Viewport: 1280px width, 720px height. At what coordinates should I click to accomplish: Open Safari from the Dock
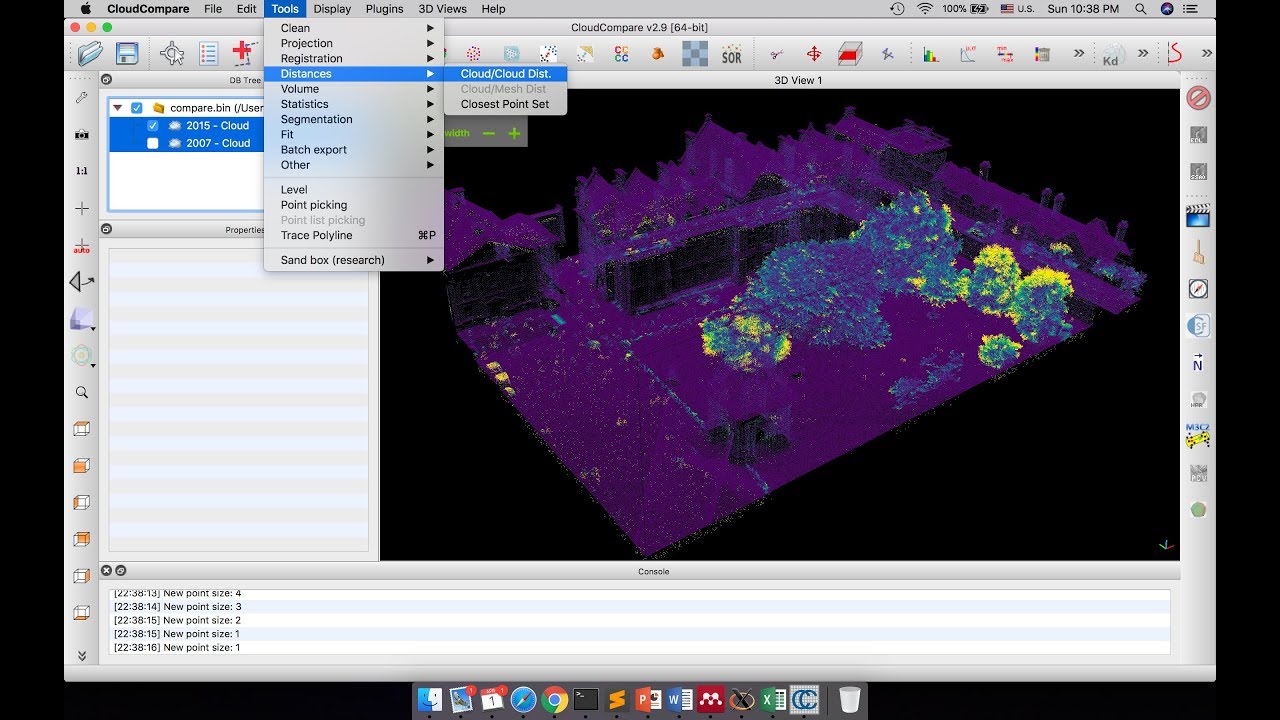pos(523,700)
